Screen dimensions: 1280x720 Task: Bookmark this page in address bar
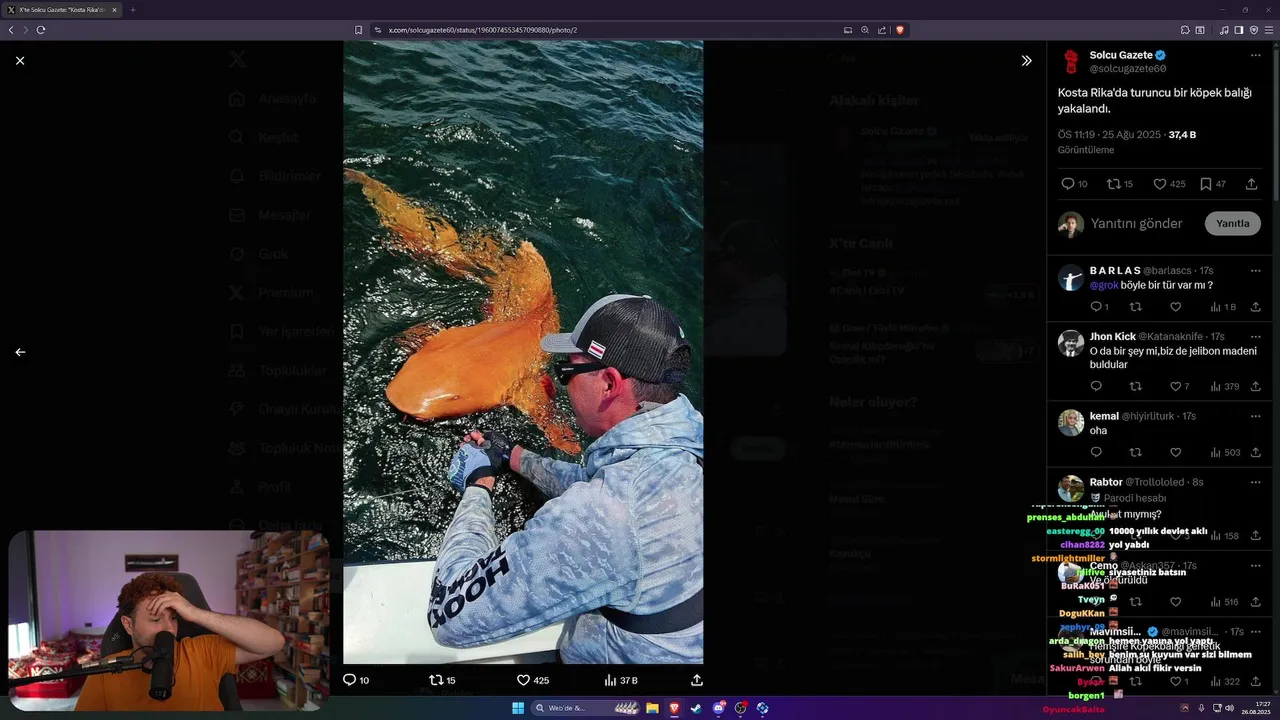[x=358, y=30]
